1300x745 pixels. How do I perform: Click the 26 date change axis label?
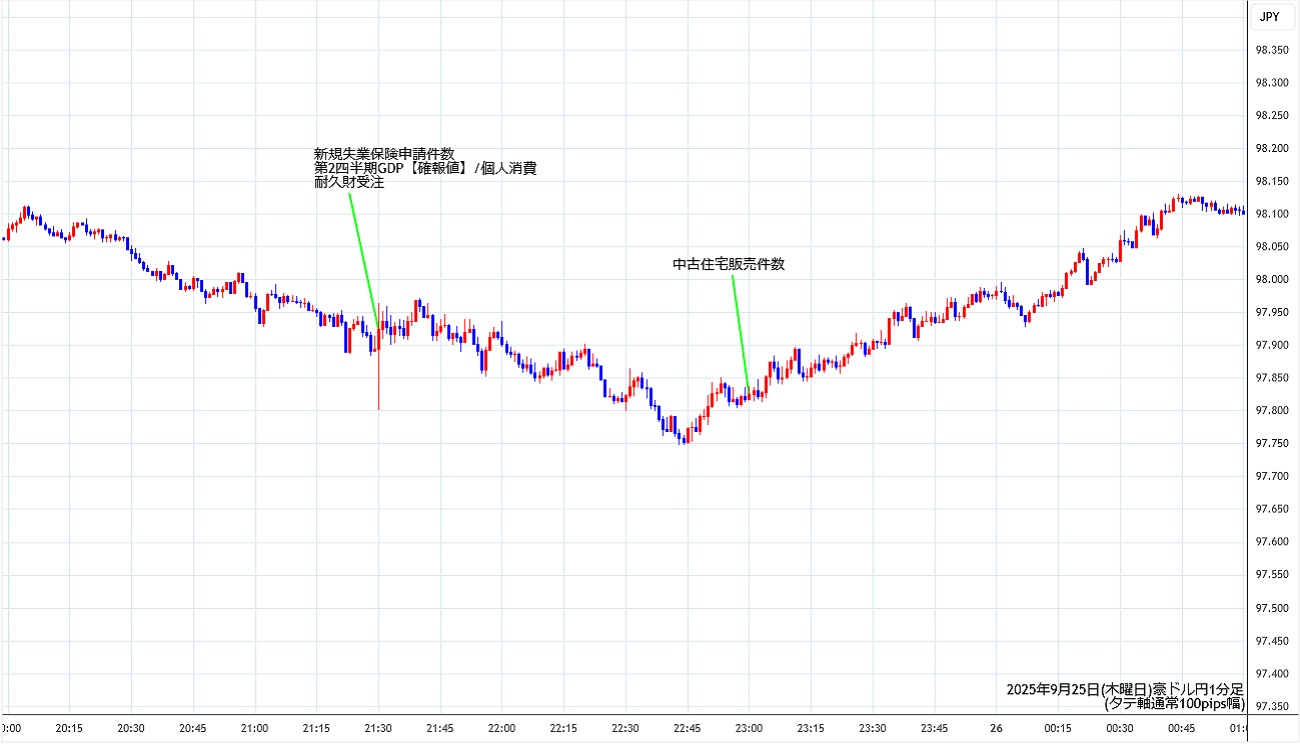pyautogui.click(x=996, y=729)
